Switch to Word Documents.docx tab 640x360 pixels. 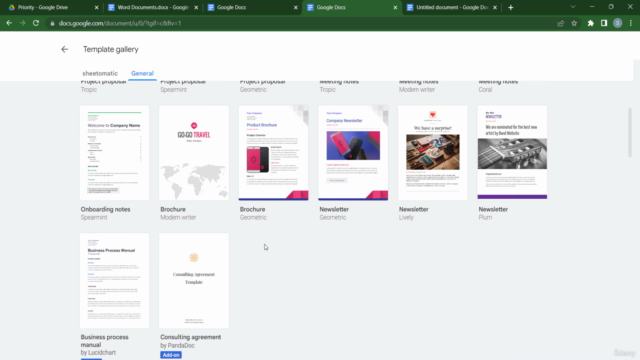pos(153,7)
